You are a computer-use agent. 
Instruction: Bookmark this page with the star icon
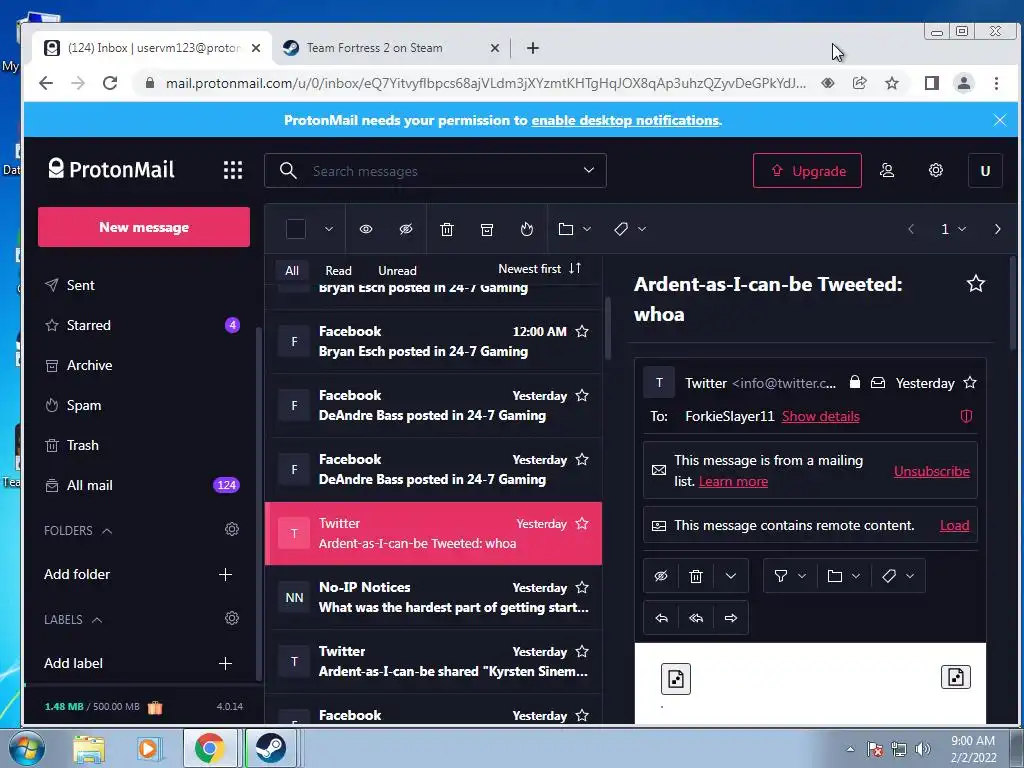(x=891, y=83)
